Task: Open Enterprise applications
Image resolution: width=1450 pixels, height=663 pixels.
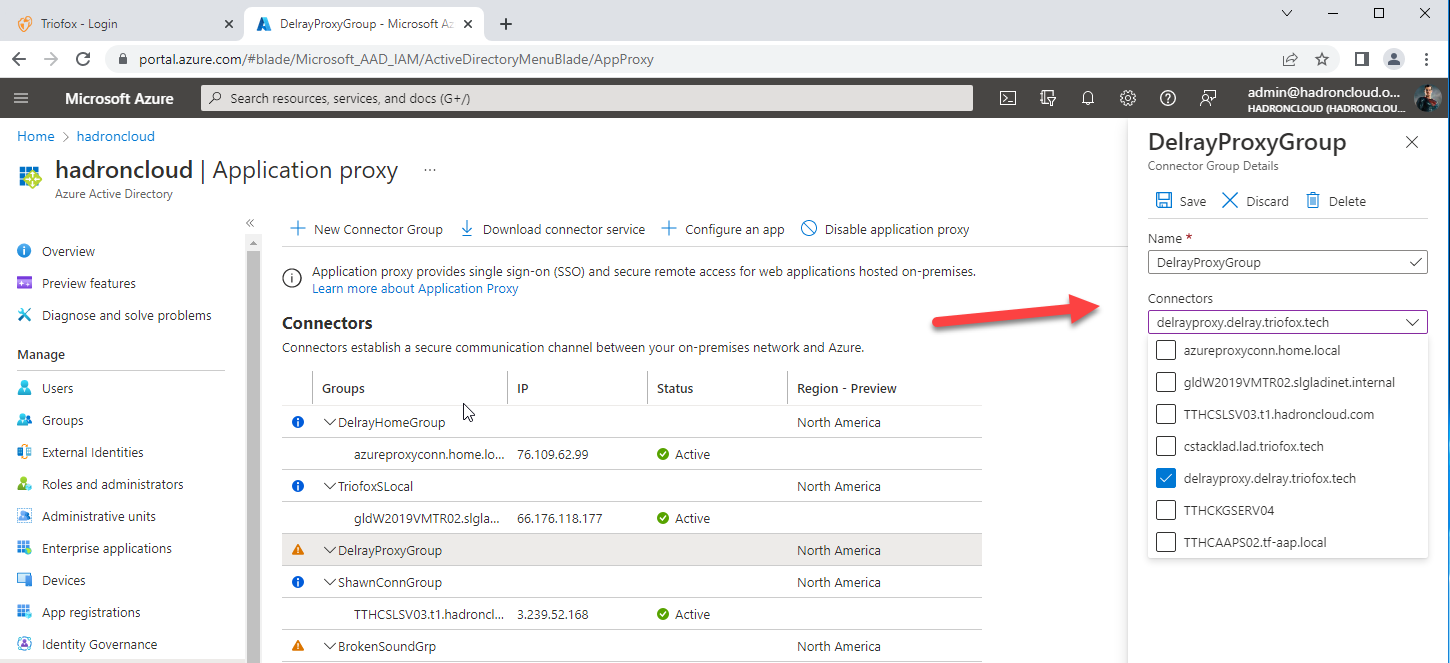Action: pyautogui.click(x=106, y=548)
